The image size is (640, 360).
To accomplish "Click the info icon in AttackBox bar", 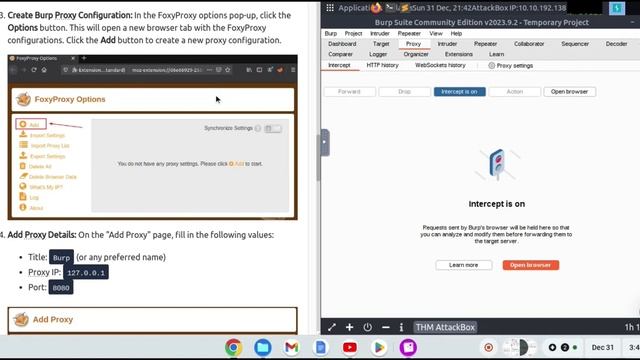I will tap(401, 327).
